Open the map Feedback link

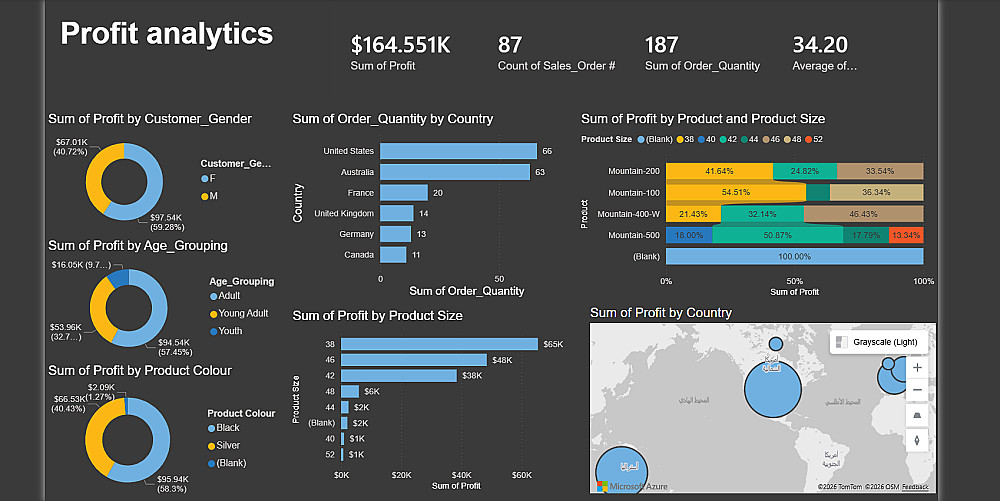click(x=915, y=487)
